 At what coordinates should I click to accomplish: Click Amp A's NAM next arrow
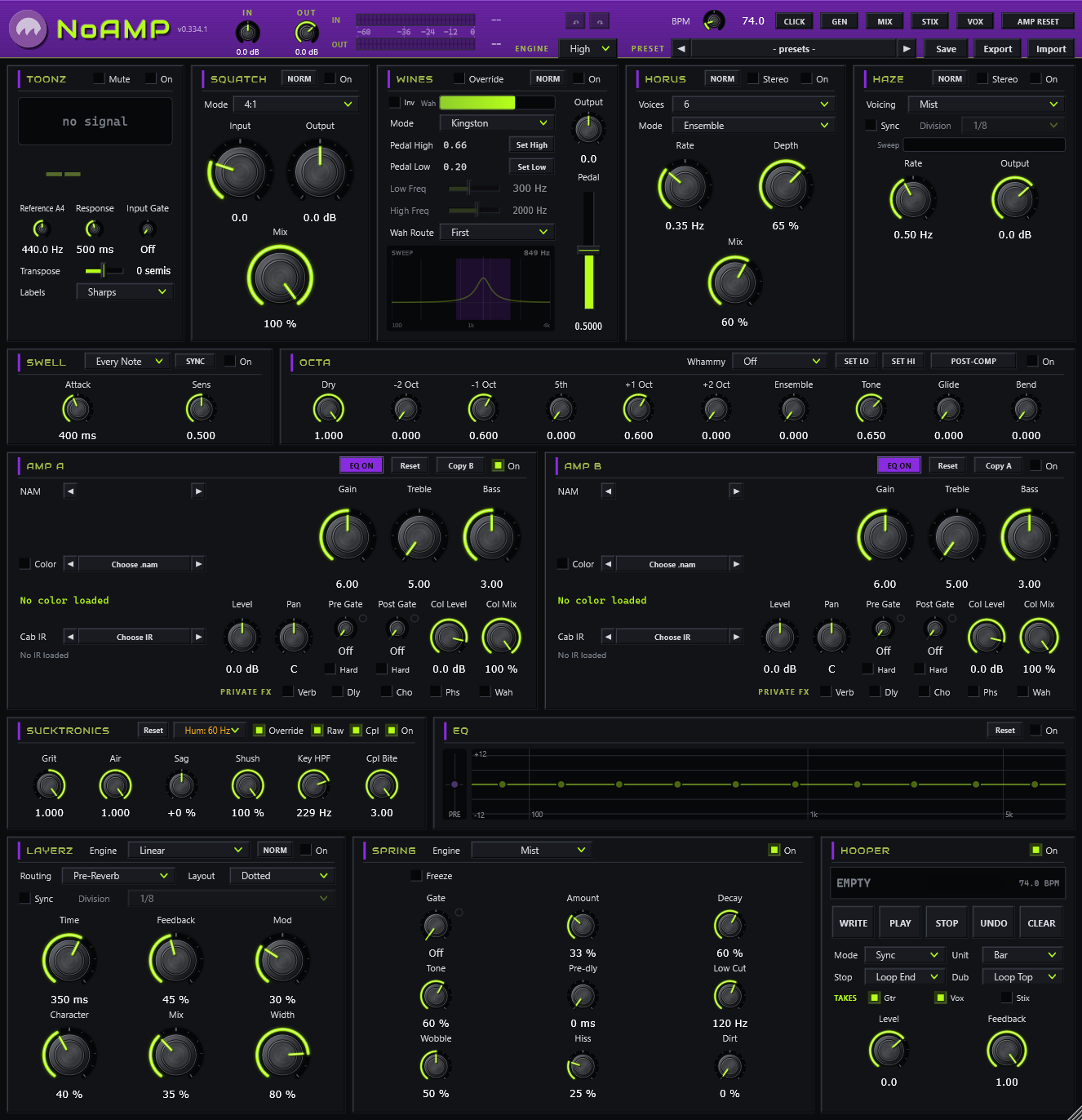coord(198,491)
